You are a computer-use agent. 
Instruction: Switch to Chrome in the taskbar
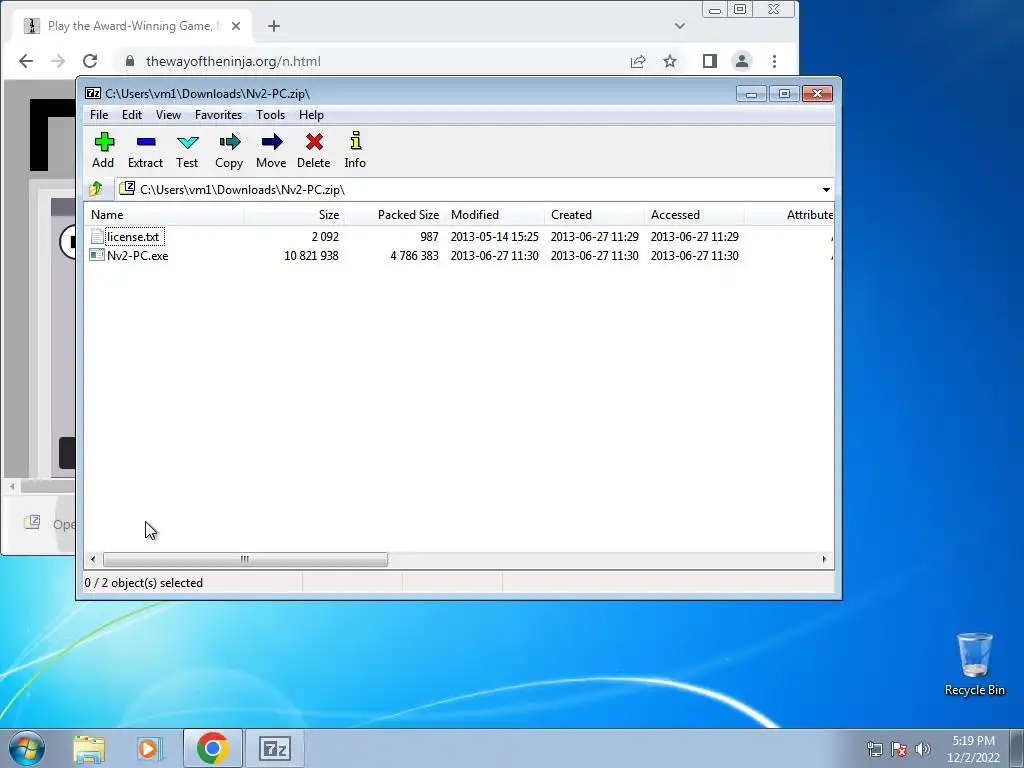212,748
